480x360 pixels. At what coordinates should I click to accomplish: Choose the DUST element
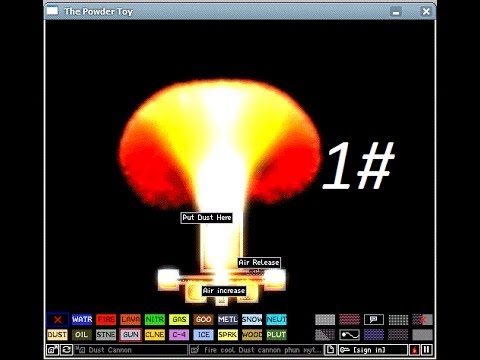point(57,335)
